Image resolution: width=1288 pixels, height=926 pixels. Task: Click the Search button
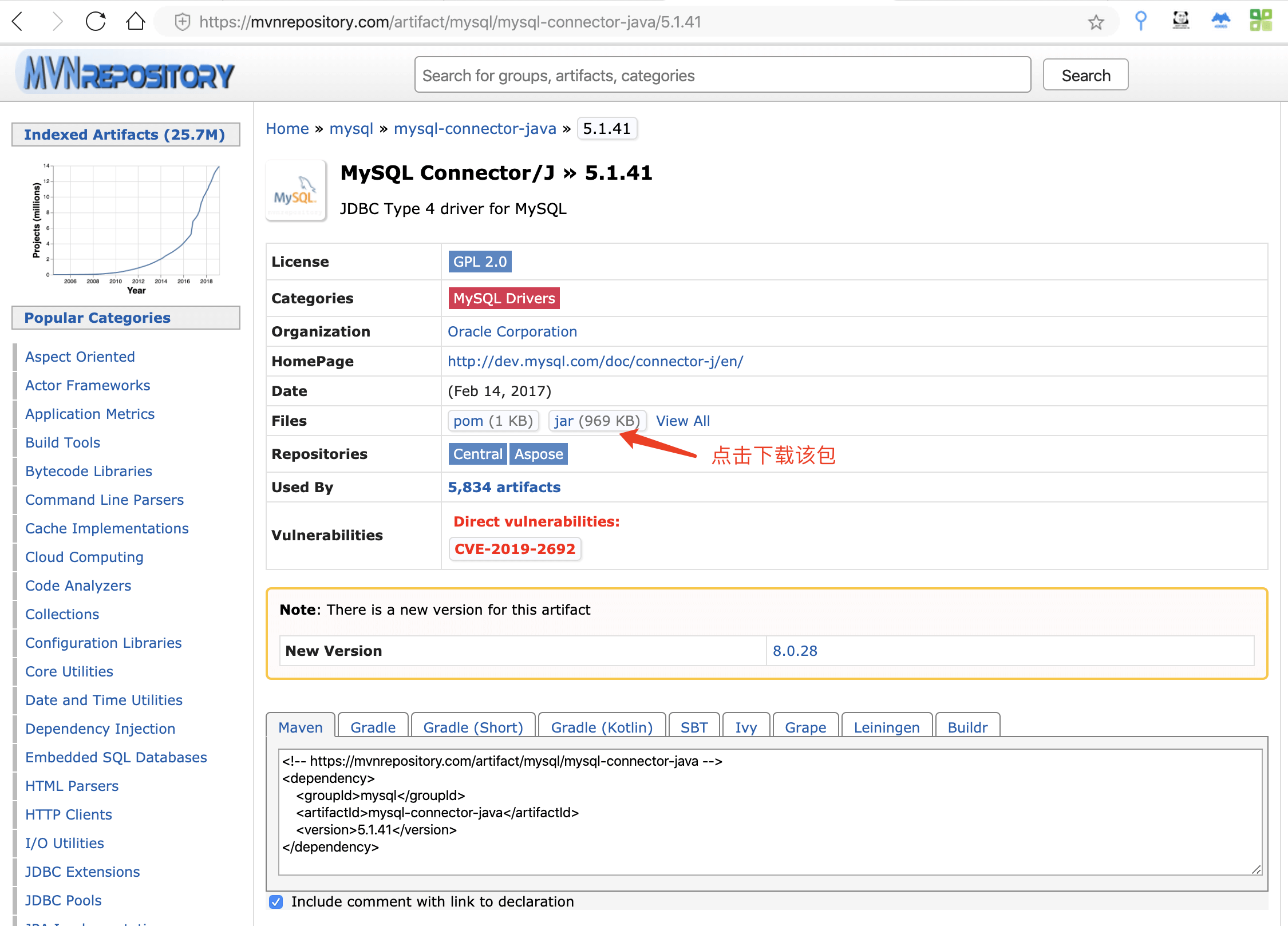tap(1085, 75)
